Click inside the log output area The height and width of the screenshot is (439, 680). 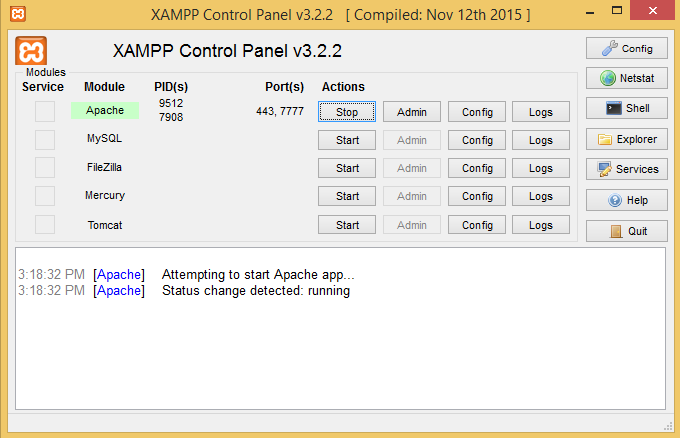pyautogui.click(x=340, y=350)
